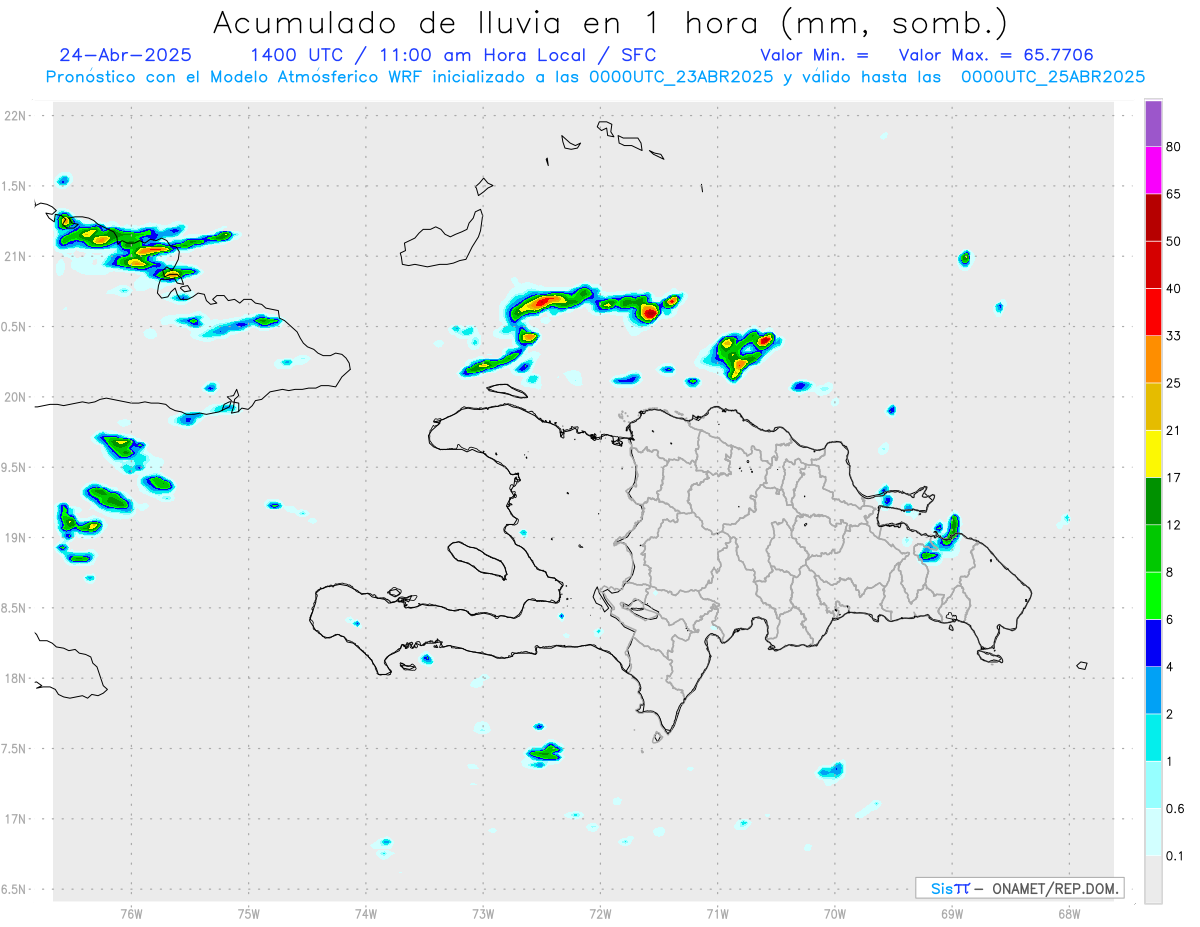Viewport: 1200px width, 927px height.
Task: Click the '70W' longitude label
Action: (835, 913)
